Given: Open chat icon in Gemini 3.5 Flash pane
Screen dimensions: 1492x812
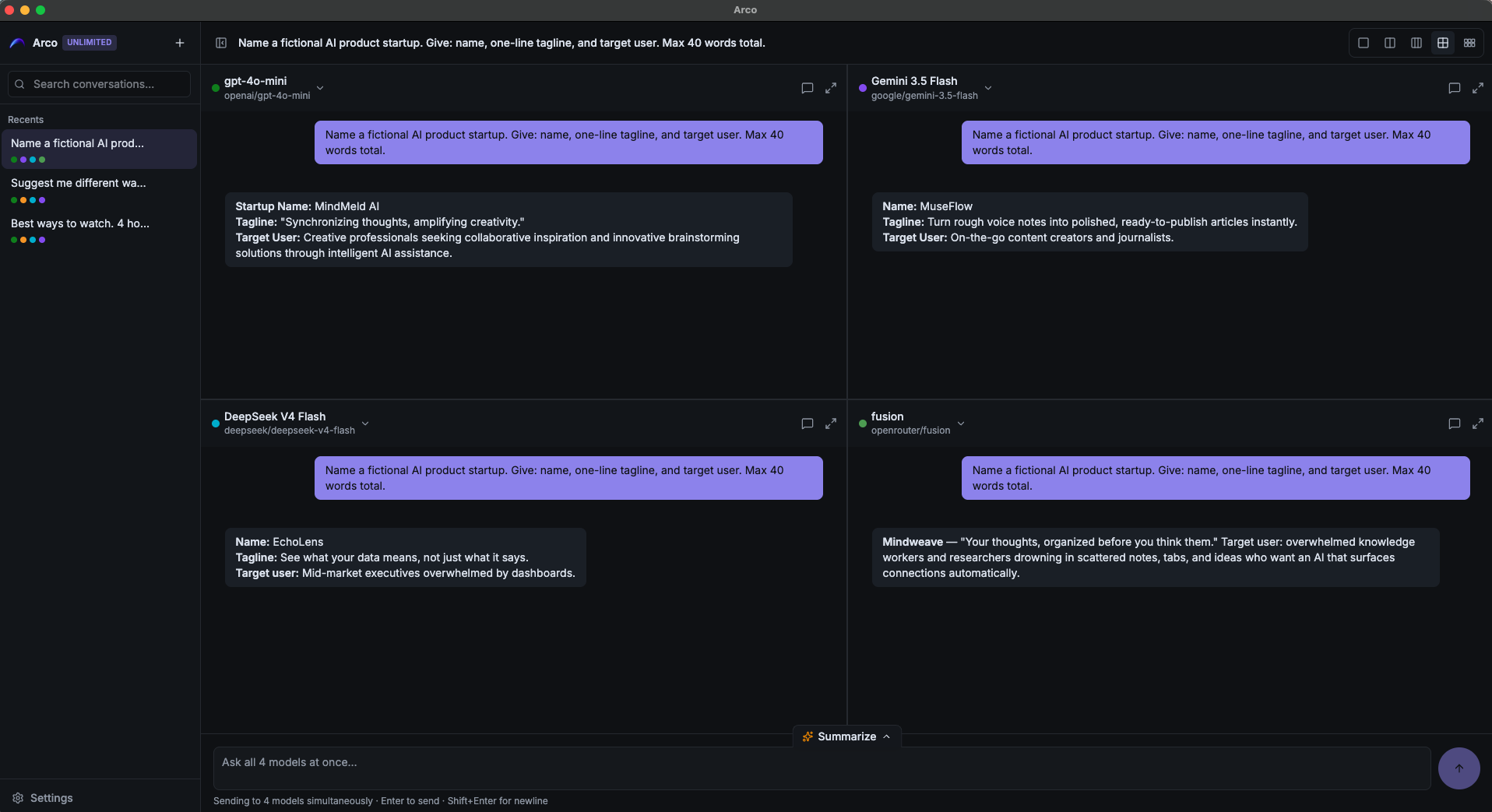Looking at the screenshot, I should (1455, 88).
